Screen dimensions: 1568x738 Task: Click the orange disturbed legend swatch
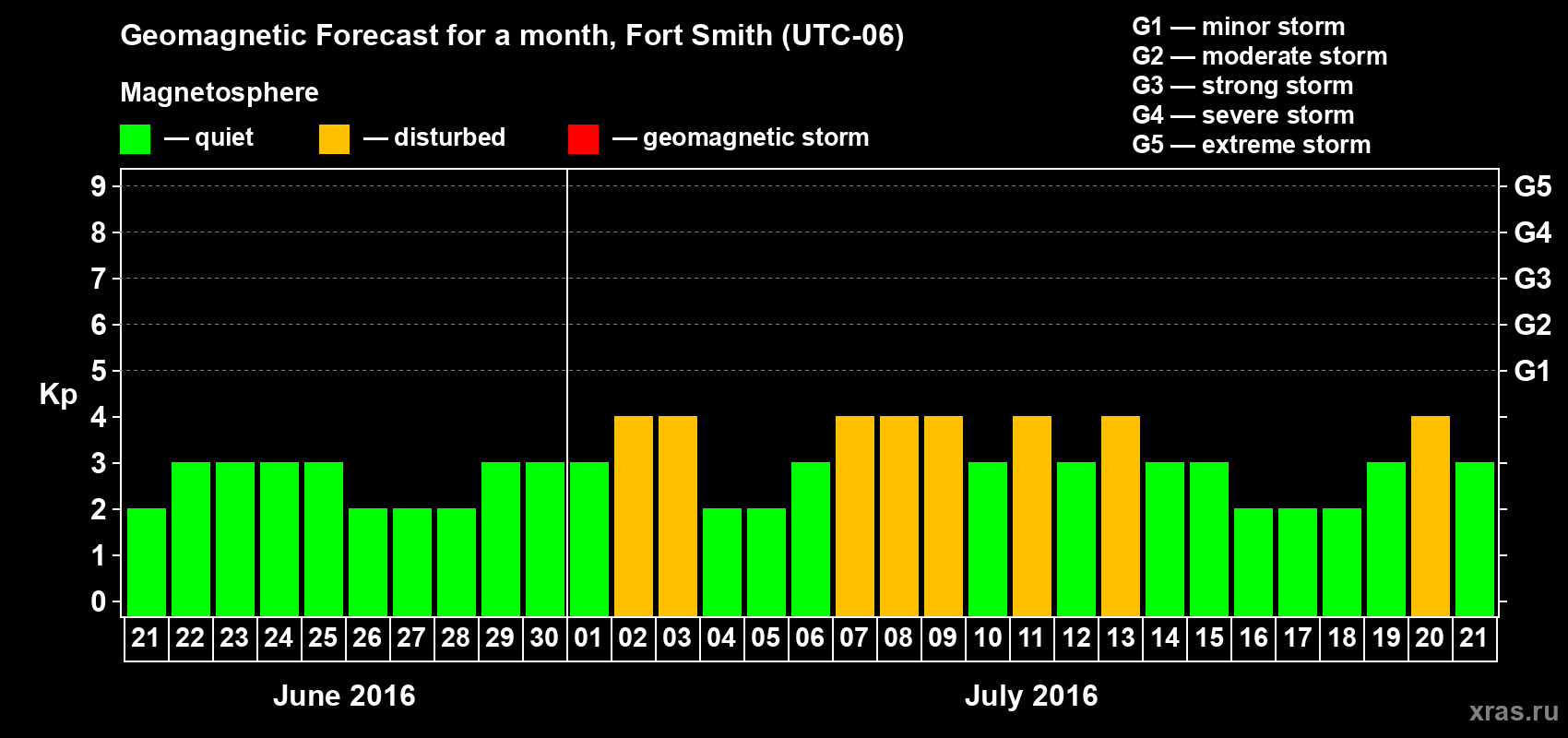pyautogui.click(x=334, y=139)
